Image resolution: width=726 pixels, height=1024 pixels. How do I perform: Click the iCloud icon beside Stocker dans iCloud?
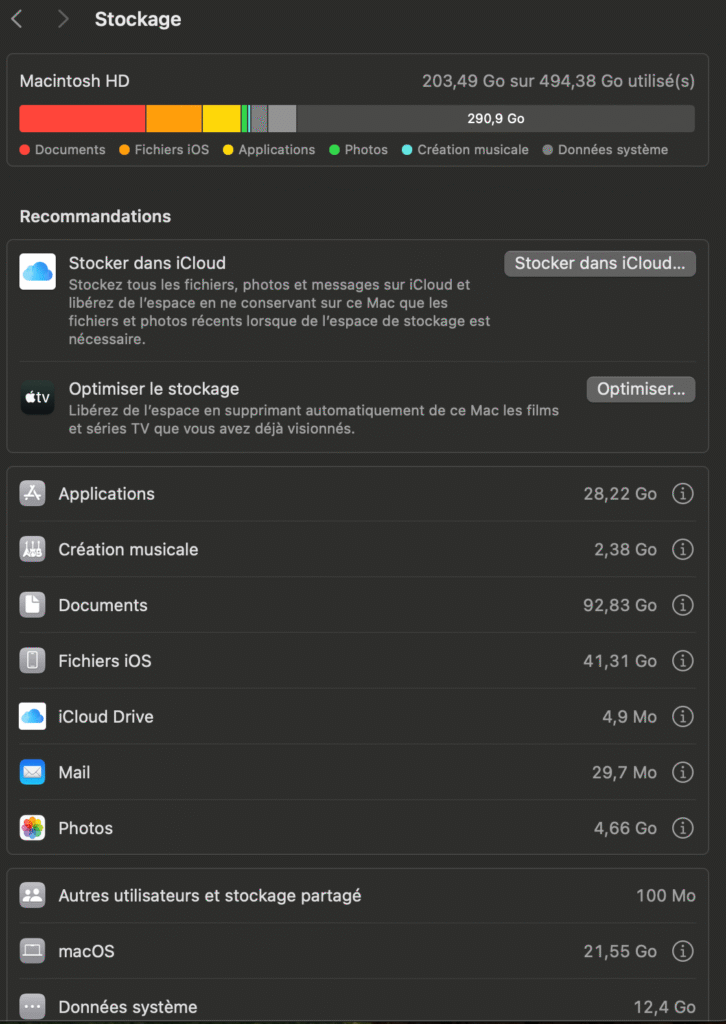coord(37,272)
